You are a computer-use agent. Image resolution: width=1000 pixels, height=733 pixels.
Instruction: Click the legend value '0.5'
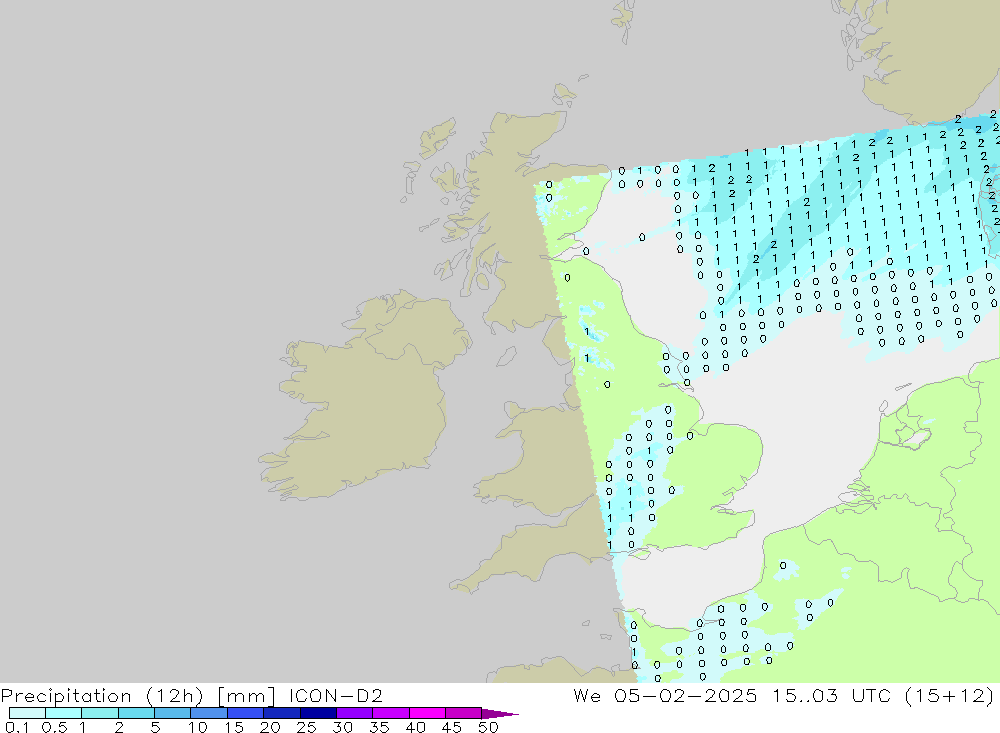[x=54, y=727]
